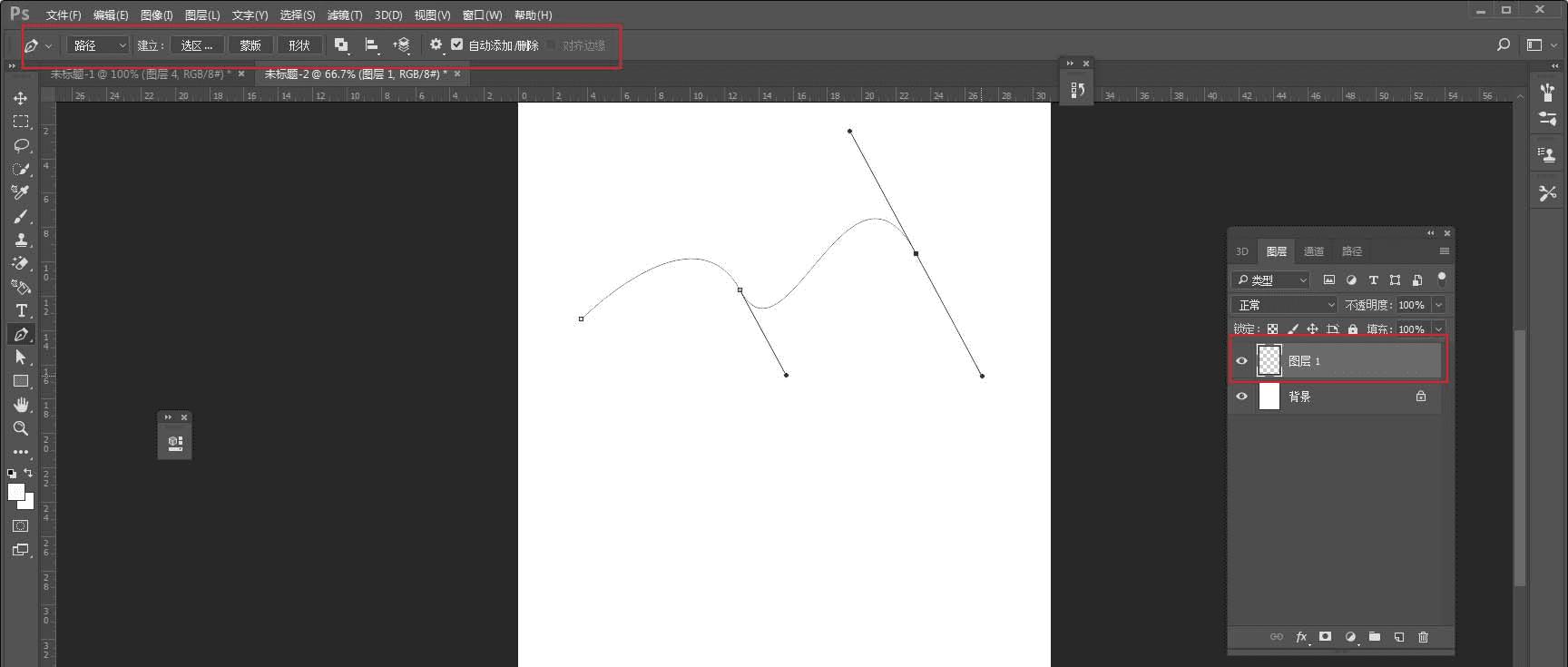Select the Paint Bucket tool
Viewport: 1568px width, 667px height.
click(20, 287)
